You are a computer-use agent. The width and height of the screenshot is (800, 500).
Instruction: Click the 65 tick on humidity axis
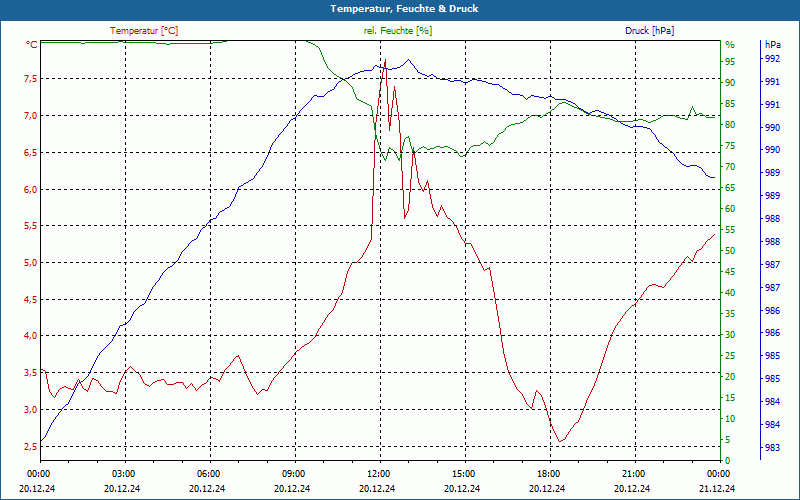(730, 188)
